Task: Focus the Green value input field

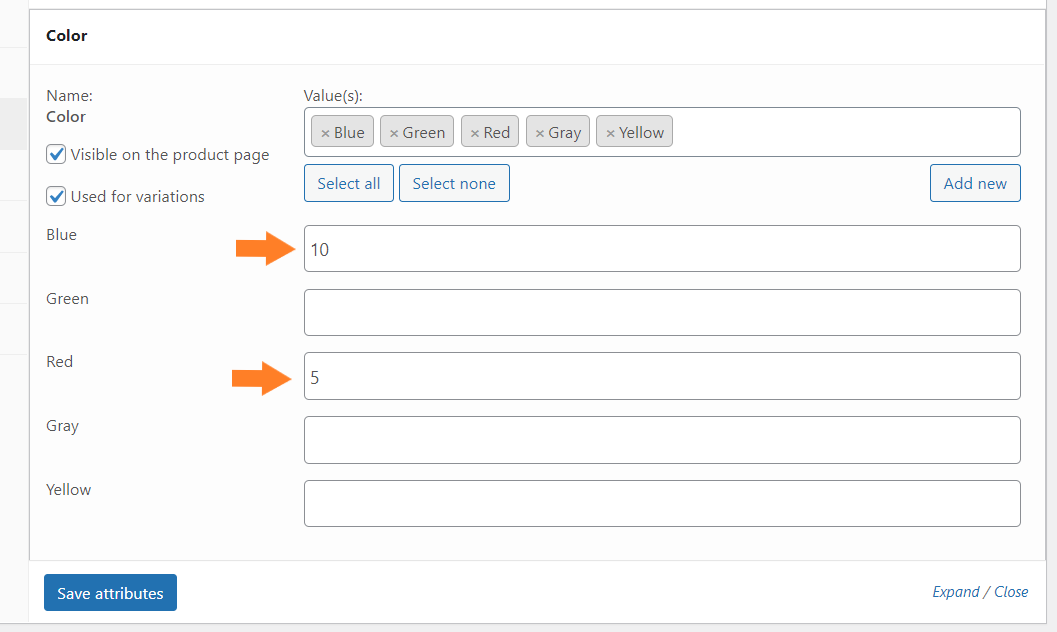Action: pyautogui.click(x=662, y=313)
